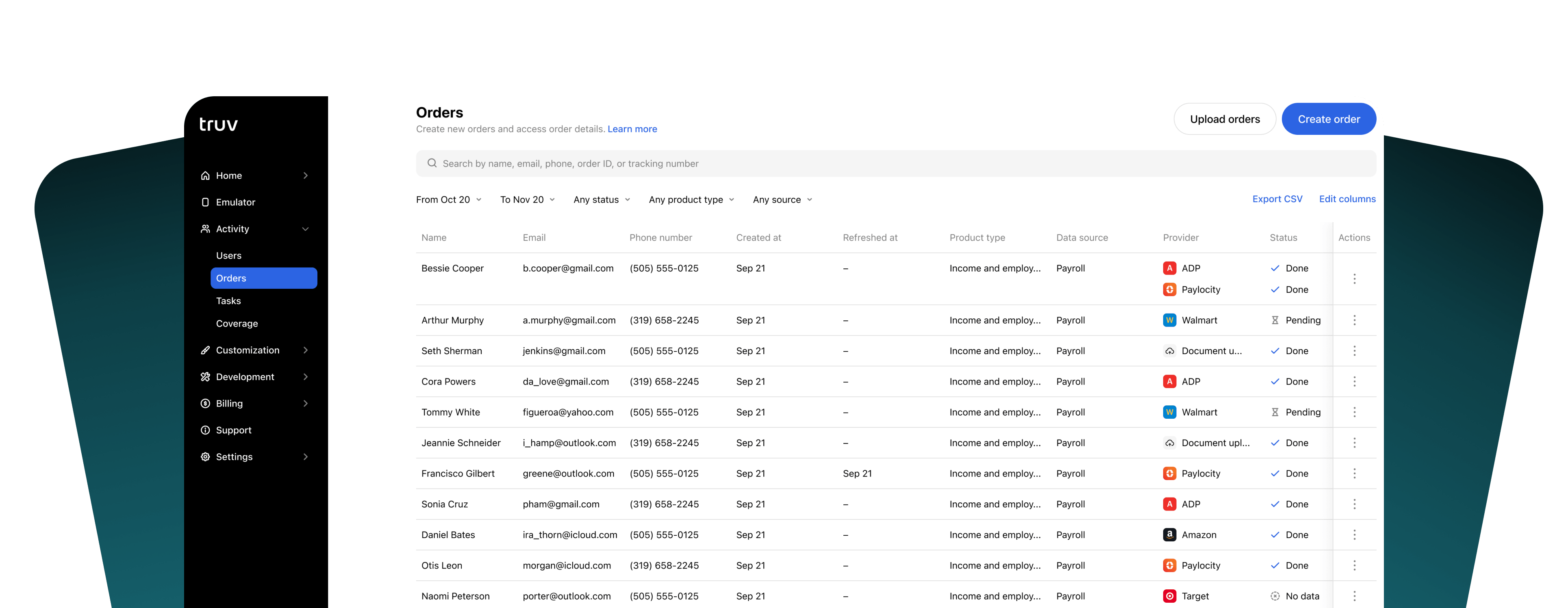Click the Create order button
The image size is (1568, 608).
coord(1329,119)
